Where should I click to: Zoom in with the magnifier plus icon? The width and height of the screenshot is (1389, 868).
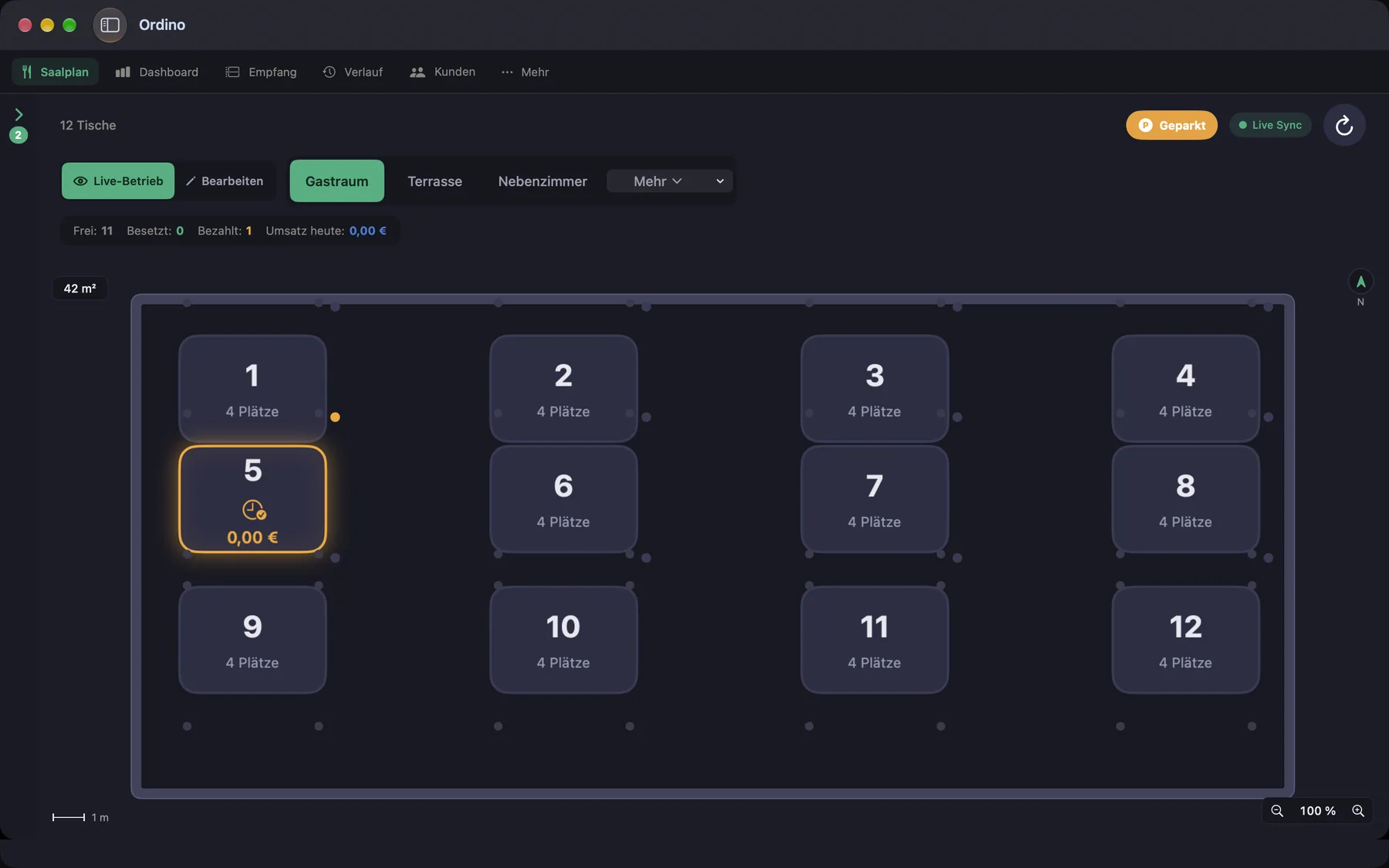point(1358,811)
